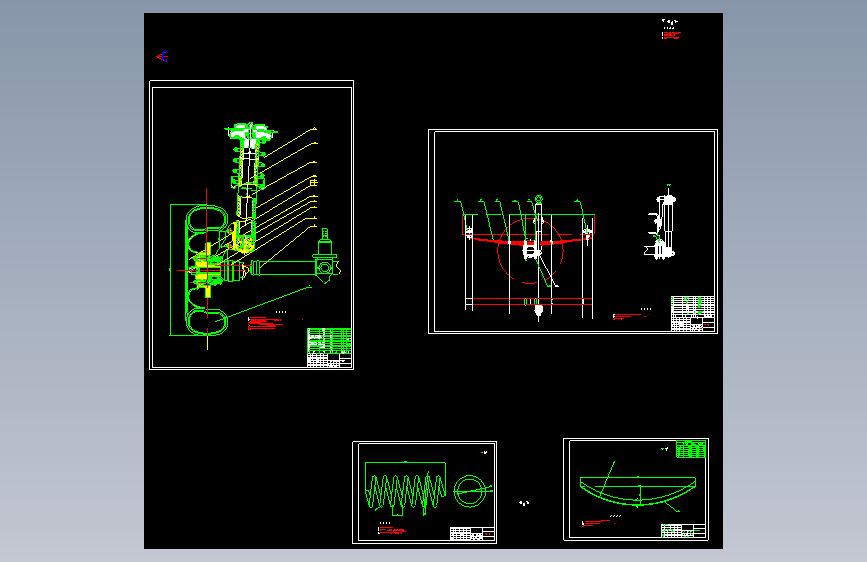Click the title block of the coil spring sheet
This screenshot has height=562, width=867.
pyautogui.click(x=472, y=534)
